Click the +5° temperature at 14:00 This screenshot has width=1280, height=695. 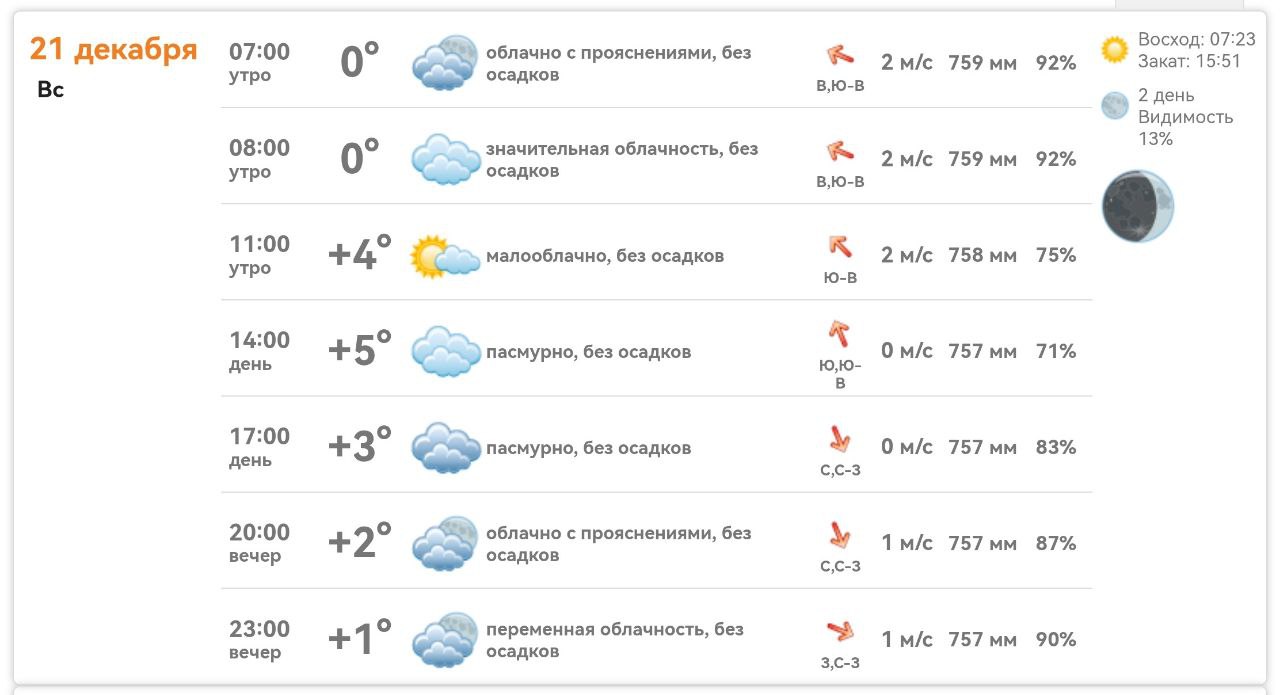pyautogui.click(x=360, y=351)
